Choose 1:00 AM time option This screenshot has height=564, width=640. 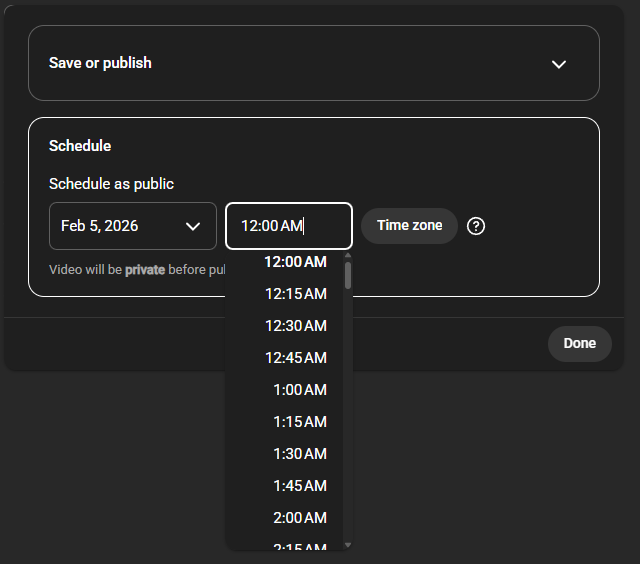pos(299,390)
